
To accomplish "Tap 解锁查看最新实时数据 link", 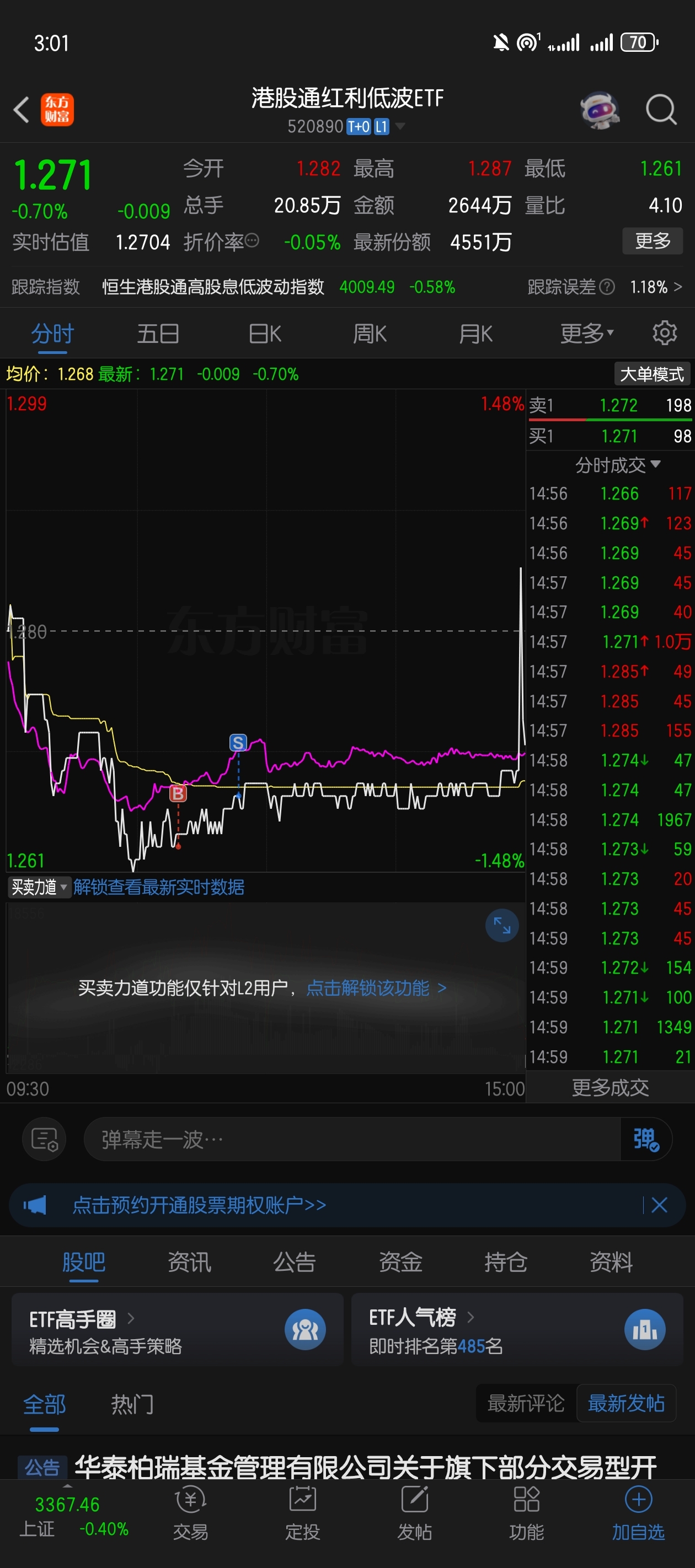I will [x=159, y=887].
